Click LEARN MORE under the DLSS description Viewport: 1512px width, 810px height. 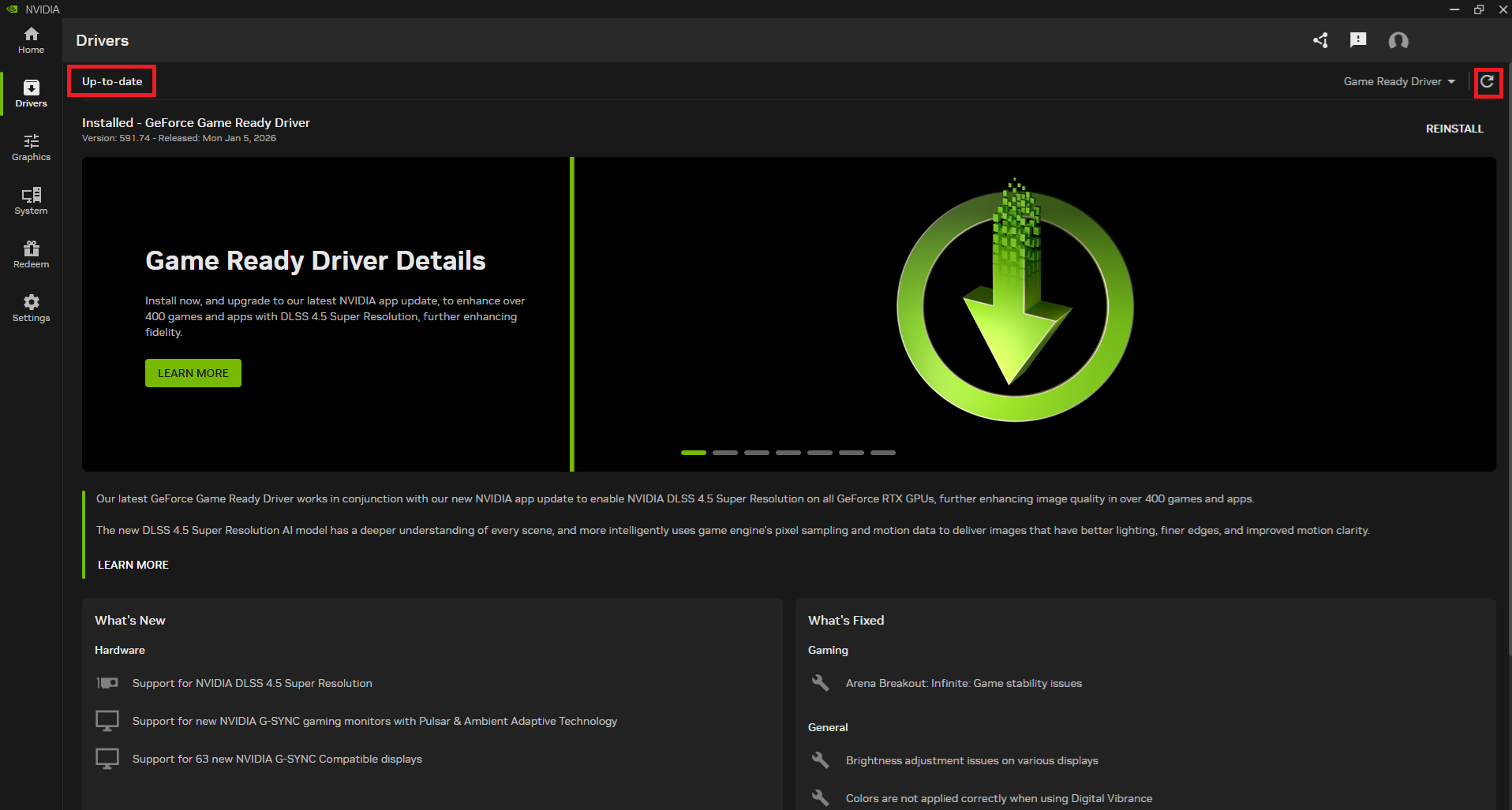[133, 564]
